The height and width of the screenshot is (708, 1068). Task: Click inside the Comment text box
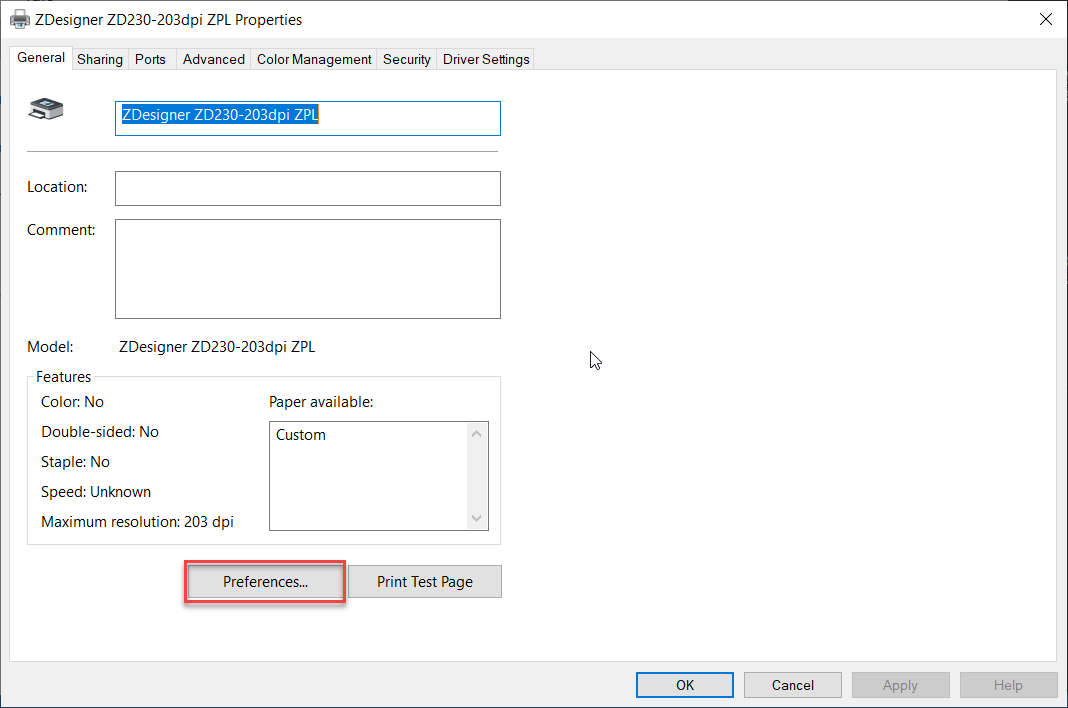(308, 268)
